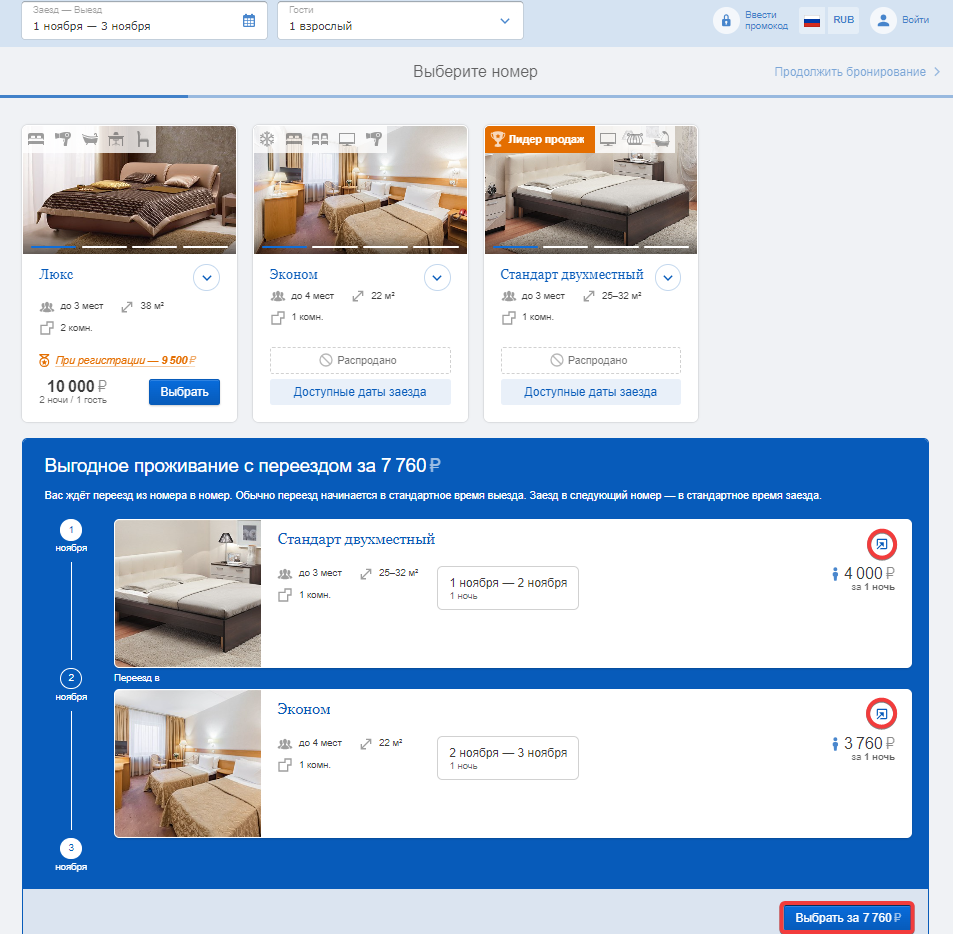Click the Лидер продаж badge text
Image resolution: width=953 pixels, height=934 pixels.
click(546, 139)
